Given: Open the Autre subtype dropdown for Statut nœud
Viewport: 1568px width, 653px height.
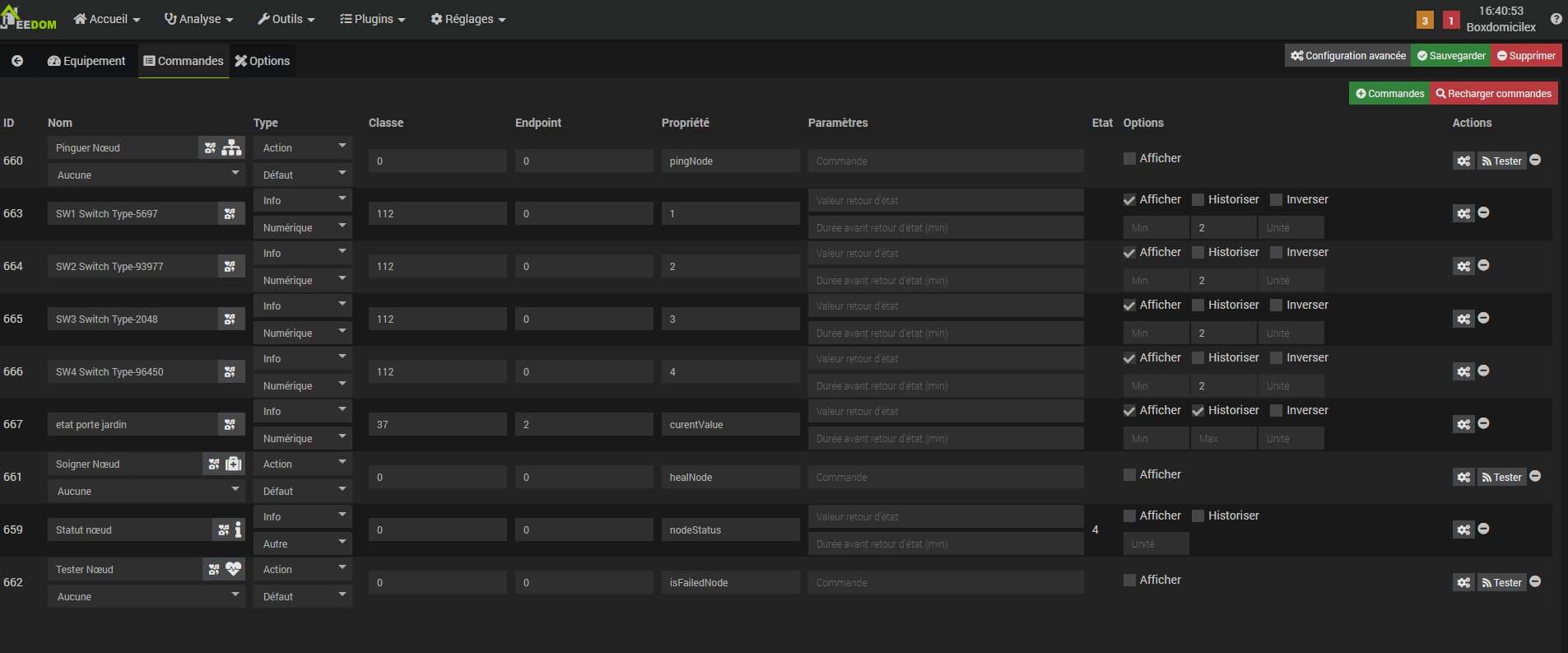Looking at the screenshot, I should 302,544.
